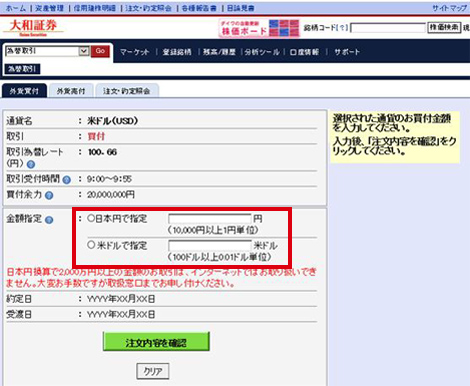Open the 株価ボード banner

pos(259,28)
